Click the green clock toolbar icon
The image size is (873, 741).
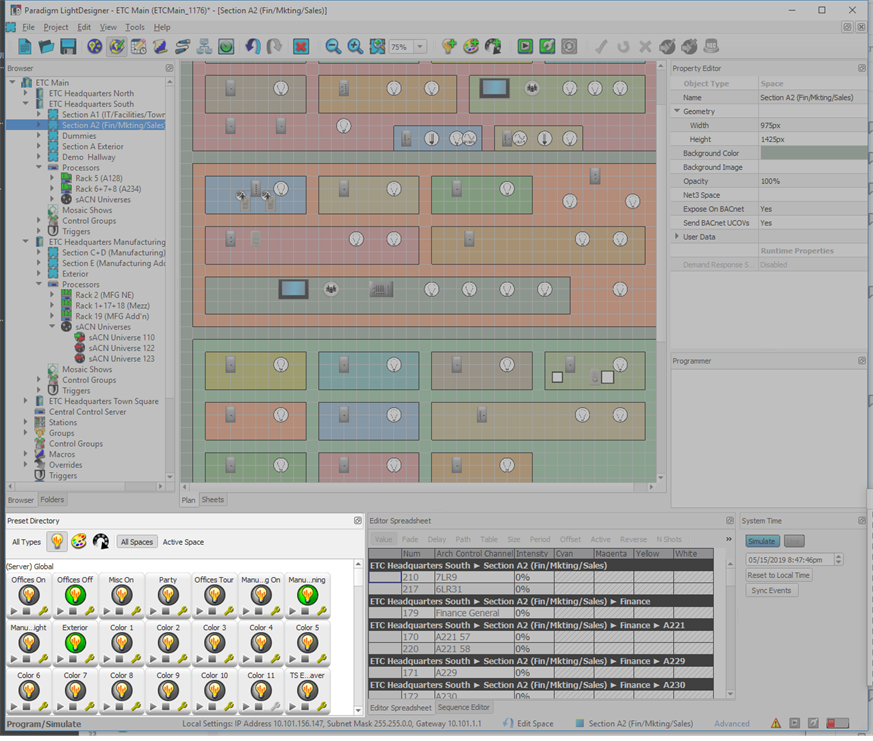(x=226, y=47)
